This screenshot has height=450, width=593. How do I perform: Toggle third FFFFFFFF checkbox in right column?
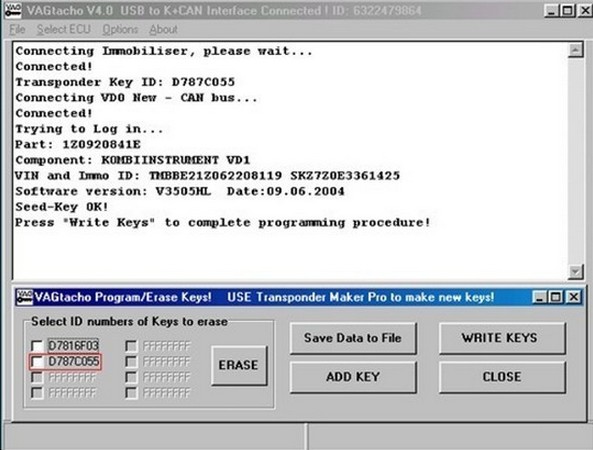click(131, 377)
